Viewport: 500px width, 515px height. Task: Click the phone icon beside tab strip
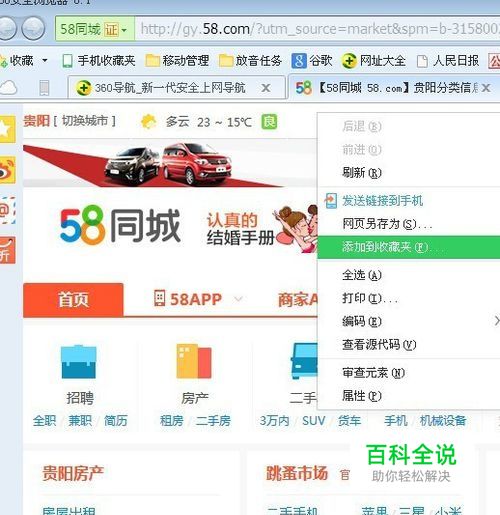click(x=44, y=88)
